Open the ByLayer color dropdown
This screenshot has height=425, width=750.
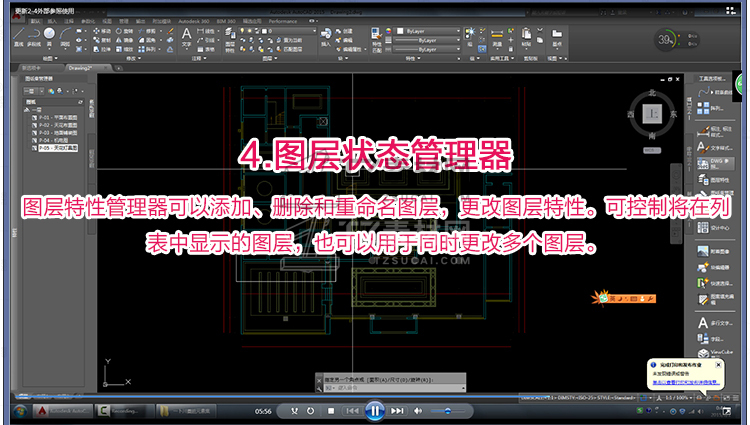click(x=429, y=31)
